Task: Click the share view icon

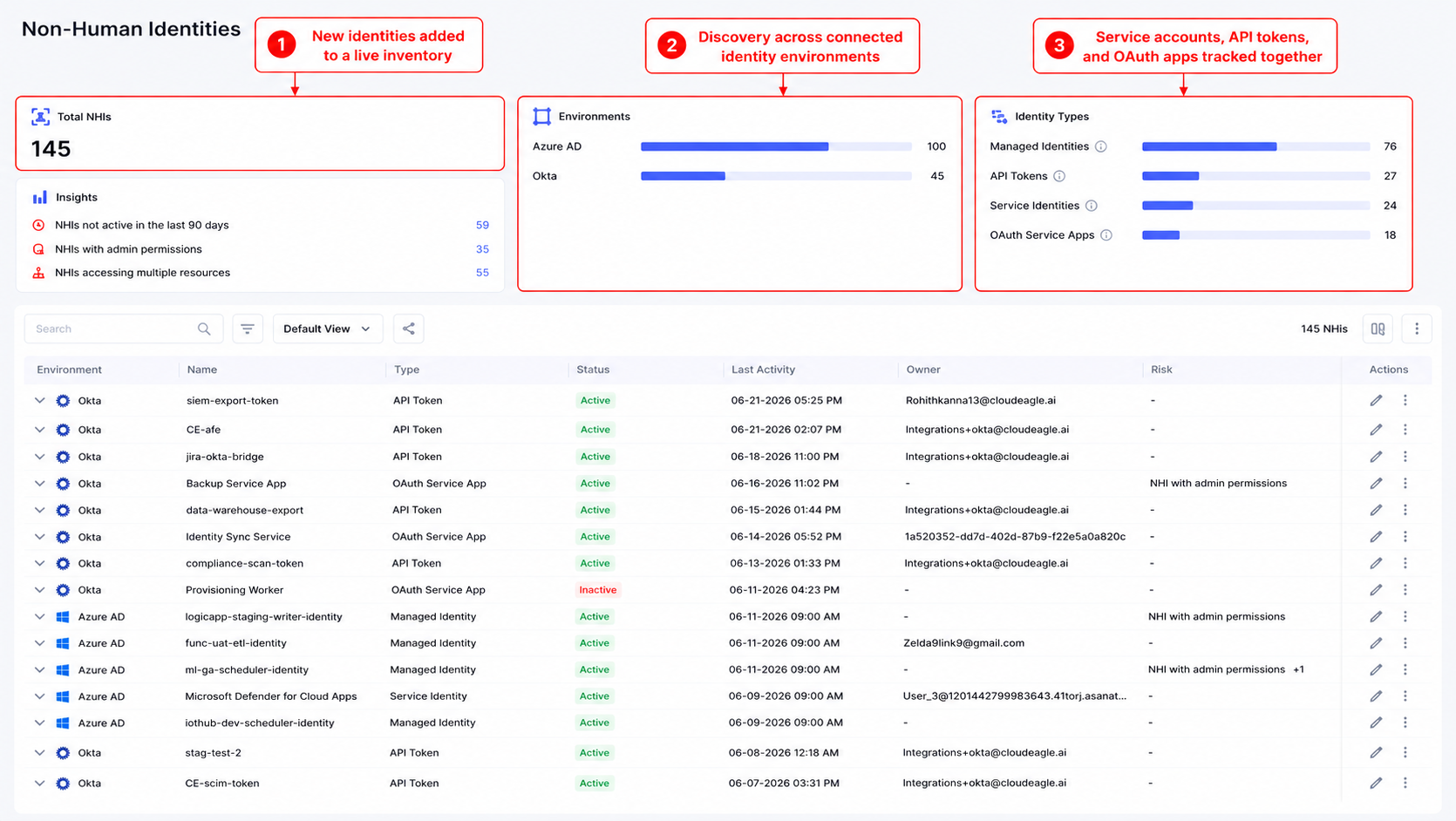Action: (x=409, y=329)
